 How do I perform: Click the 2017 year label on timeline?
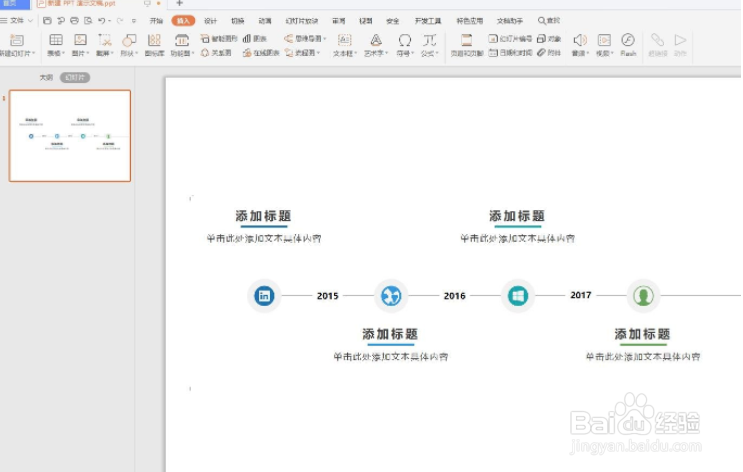[x=580, y=295]
